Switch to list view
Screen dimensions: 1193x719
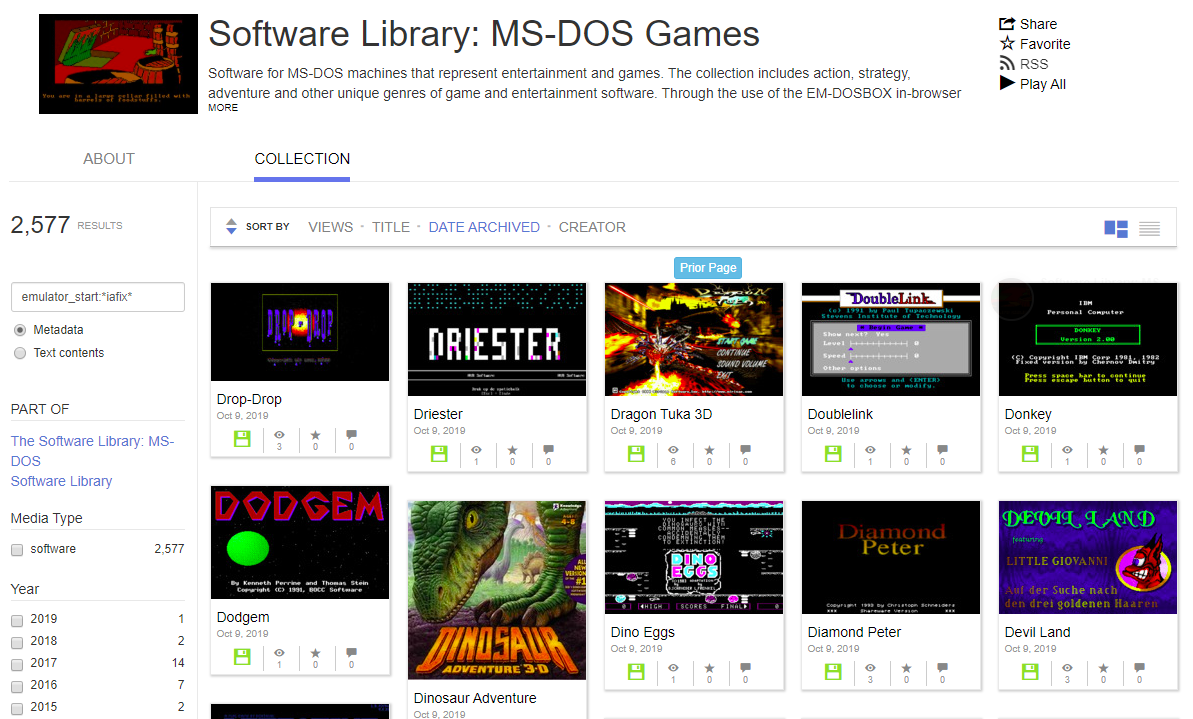click(x=1149, y=228)
